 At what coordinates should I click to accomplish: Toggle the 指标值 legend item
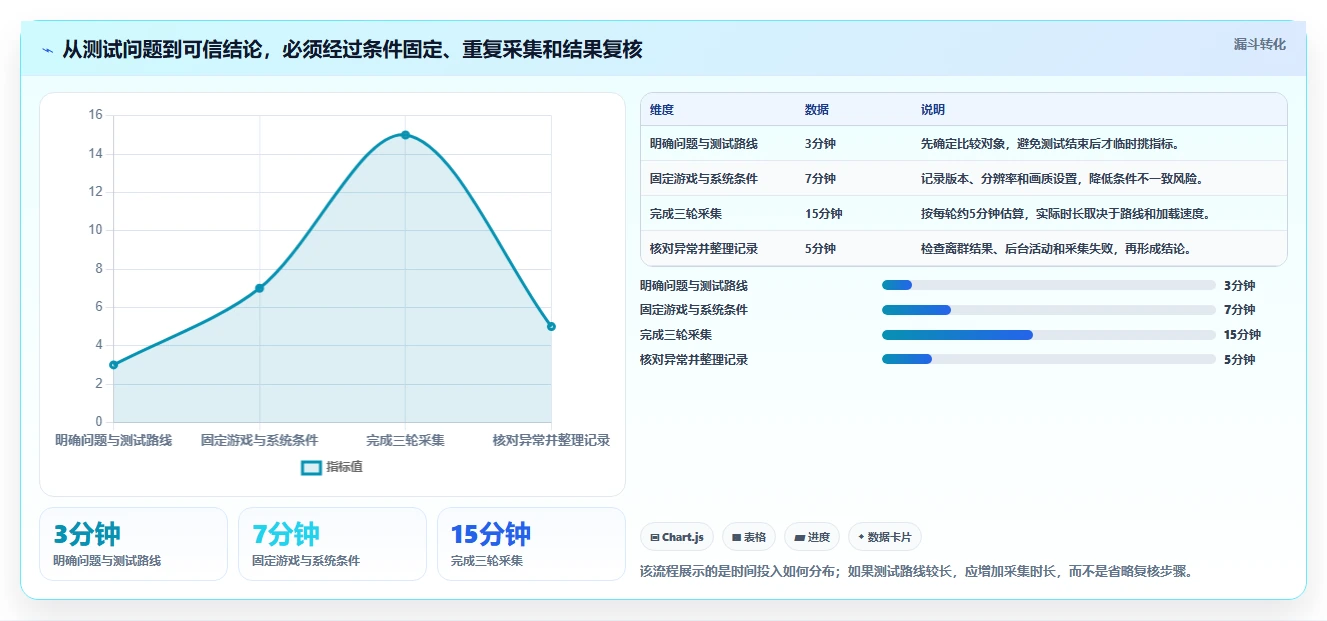tap(332, 467)
